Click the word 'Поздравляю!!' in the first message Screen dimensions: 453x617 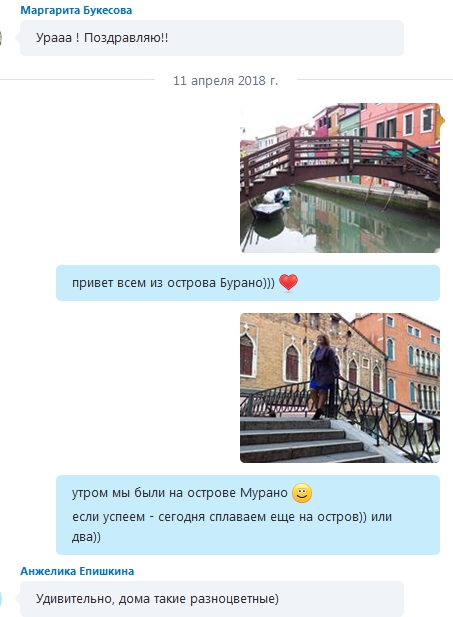126,38
